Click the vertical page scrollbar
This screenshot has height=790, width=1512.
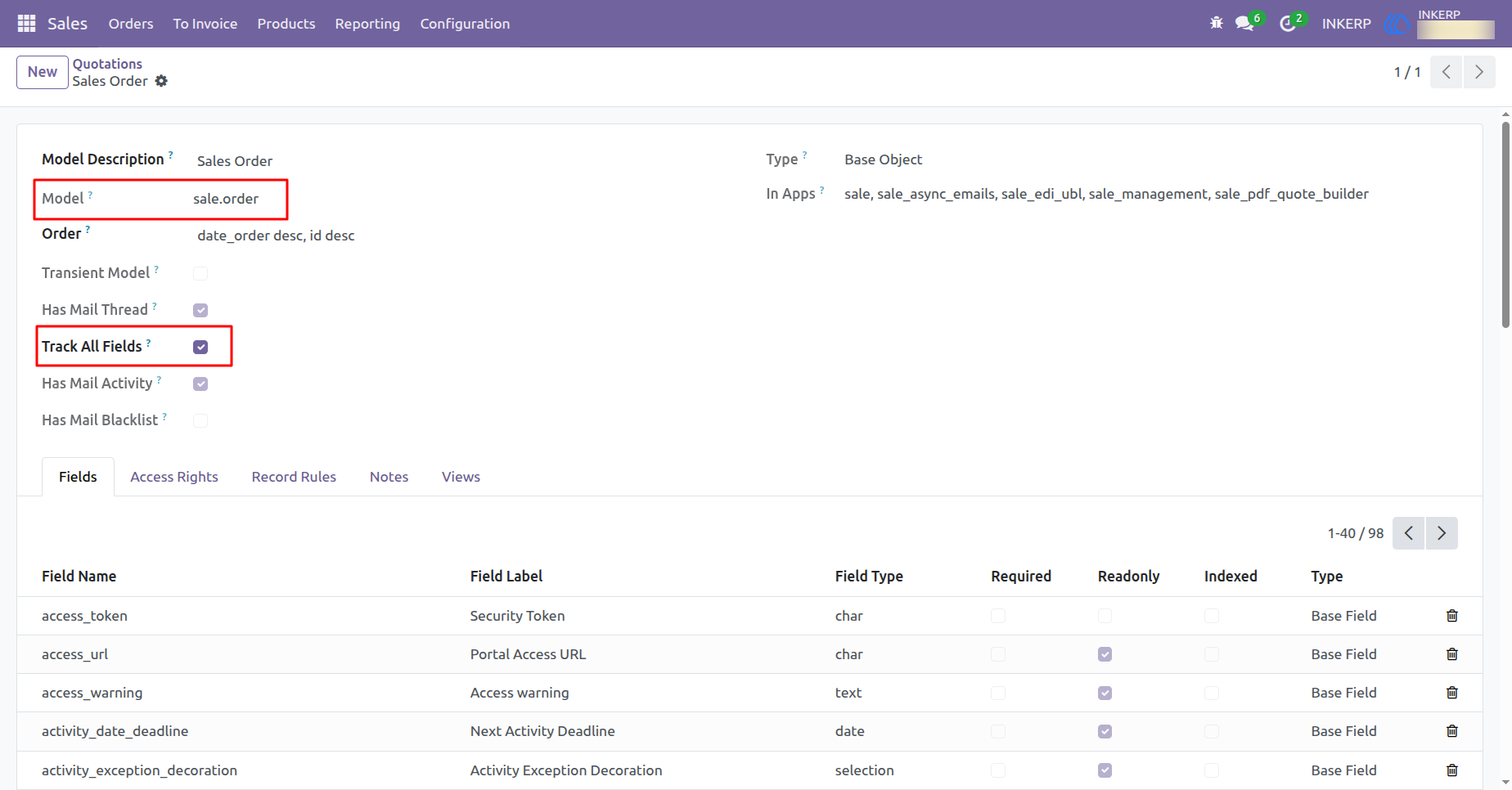pos(1505,225)
